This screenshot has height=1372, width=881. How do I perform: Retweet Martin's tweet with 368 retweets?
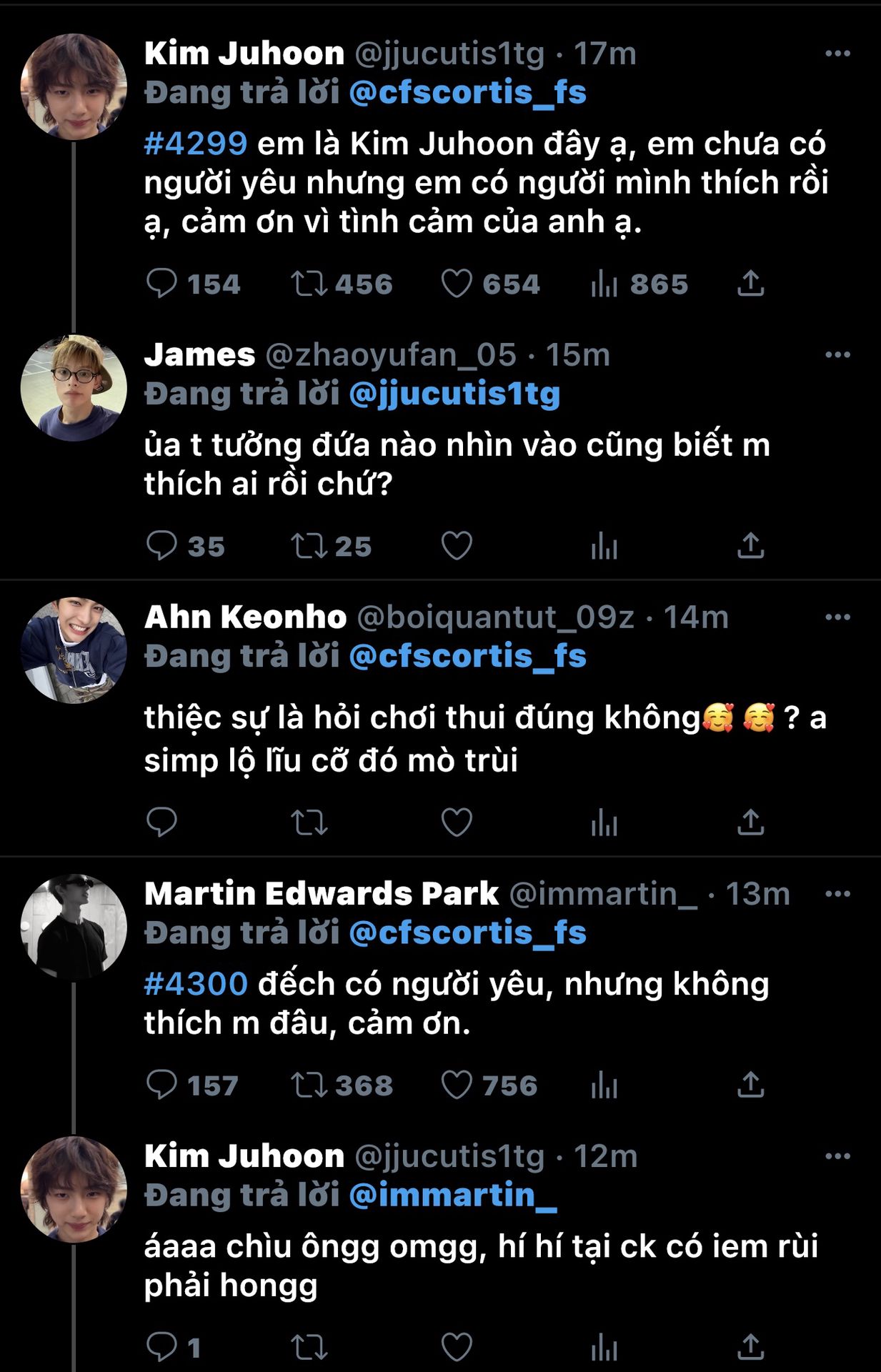(x=309, y=1085)
